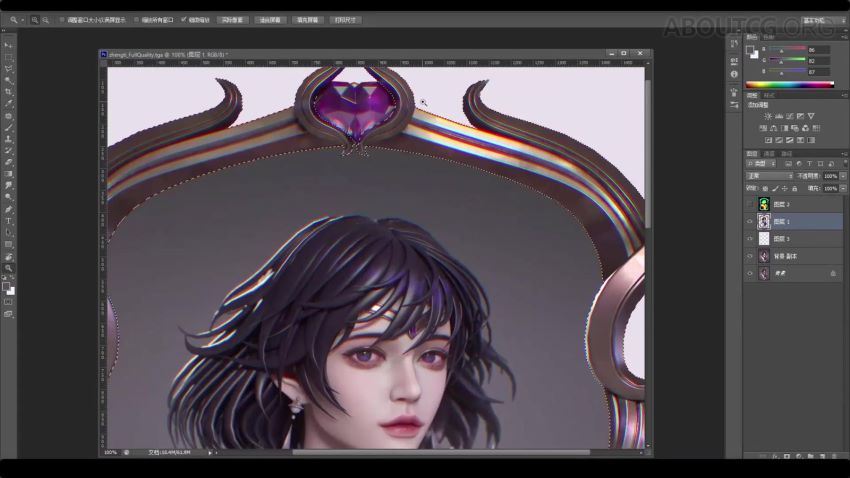The height and width of the screenshot is (478, 850).
Task: Add a Curves adjustment
Action: [789, 116]
